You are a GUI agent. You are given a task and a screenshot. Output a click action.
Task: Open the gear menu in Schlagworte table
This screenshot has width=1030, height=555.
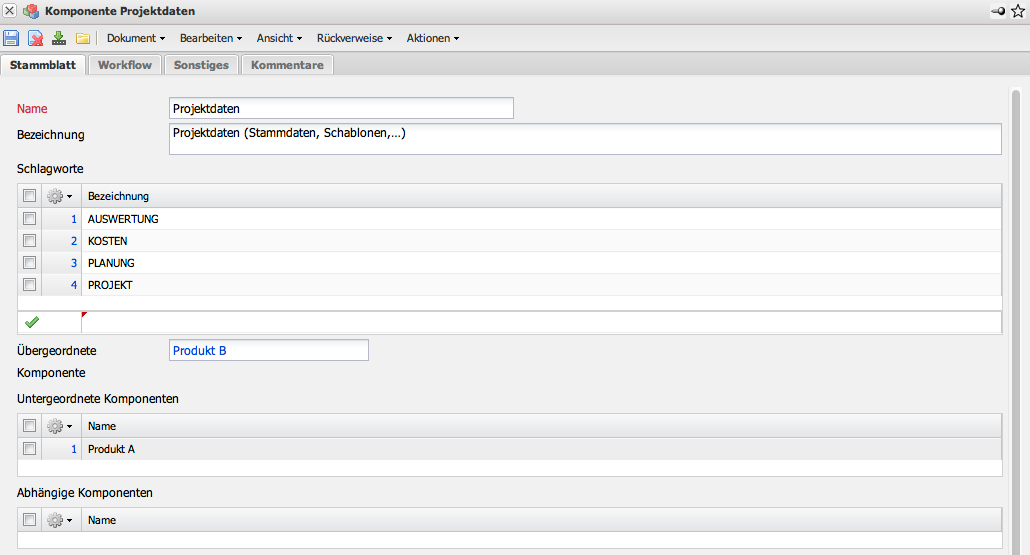60,196
